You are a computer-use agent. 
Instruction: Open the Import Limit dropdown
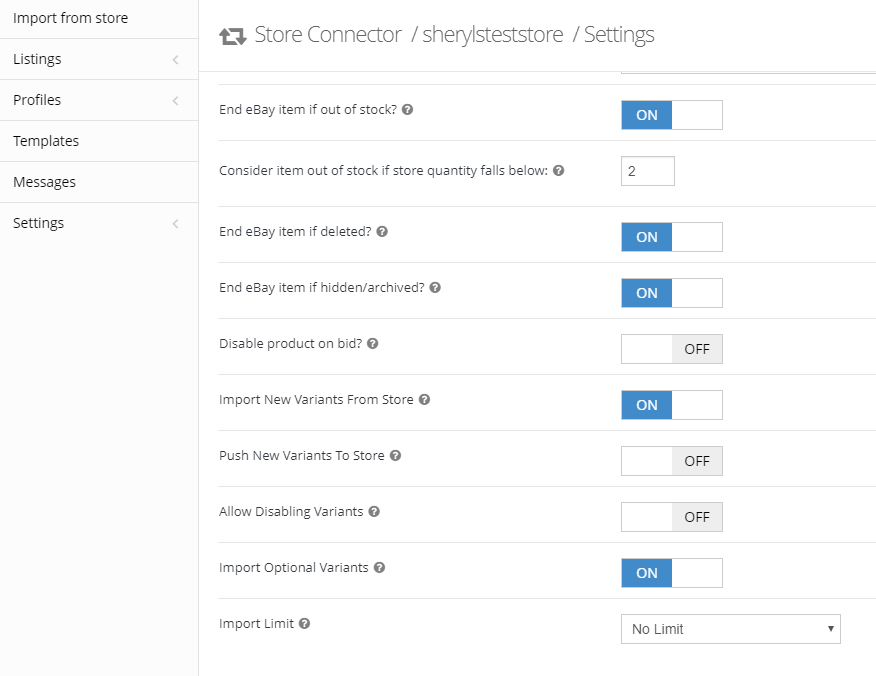[730, 629]
